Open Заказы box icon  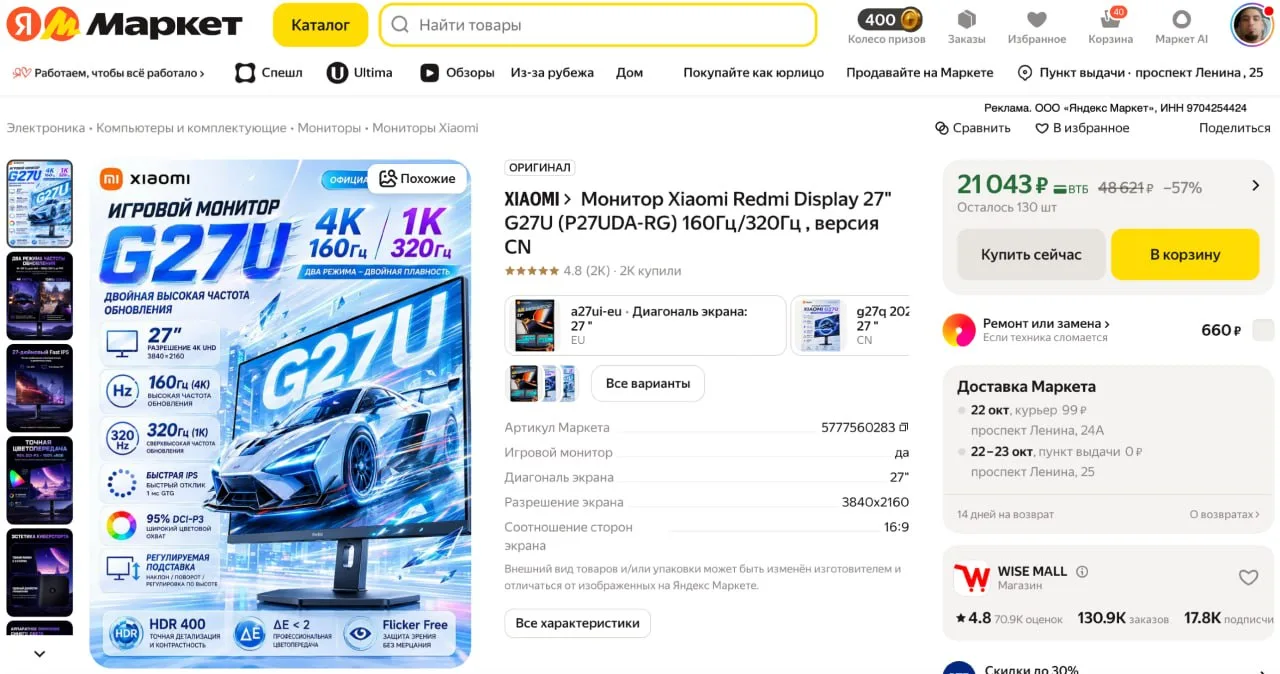(967, 19)
